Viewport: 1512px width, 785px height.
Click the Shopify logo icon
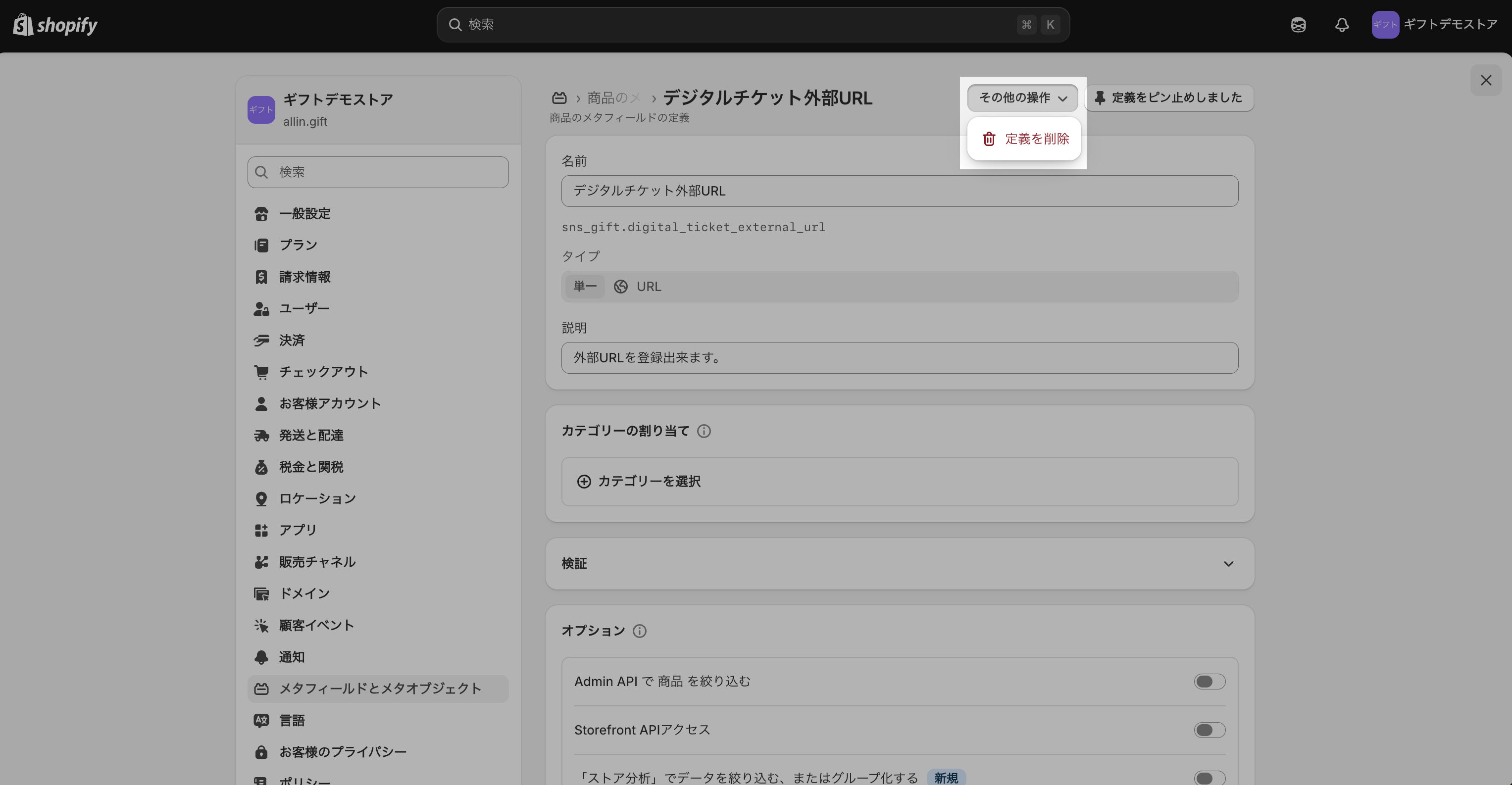click(x=23, y=25)
